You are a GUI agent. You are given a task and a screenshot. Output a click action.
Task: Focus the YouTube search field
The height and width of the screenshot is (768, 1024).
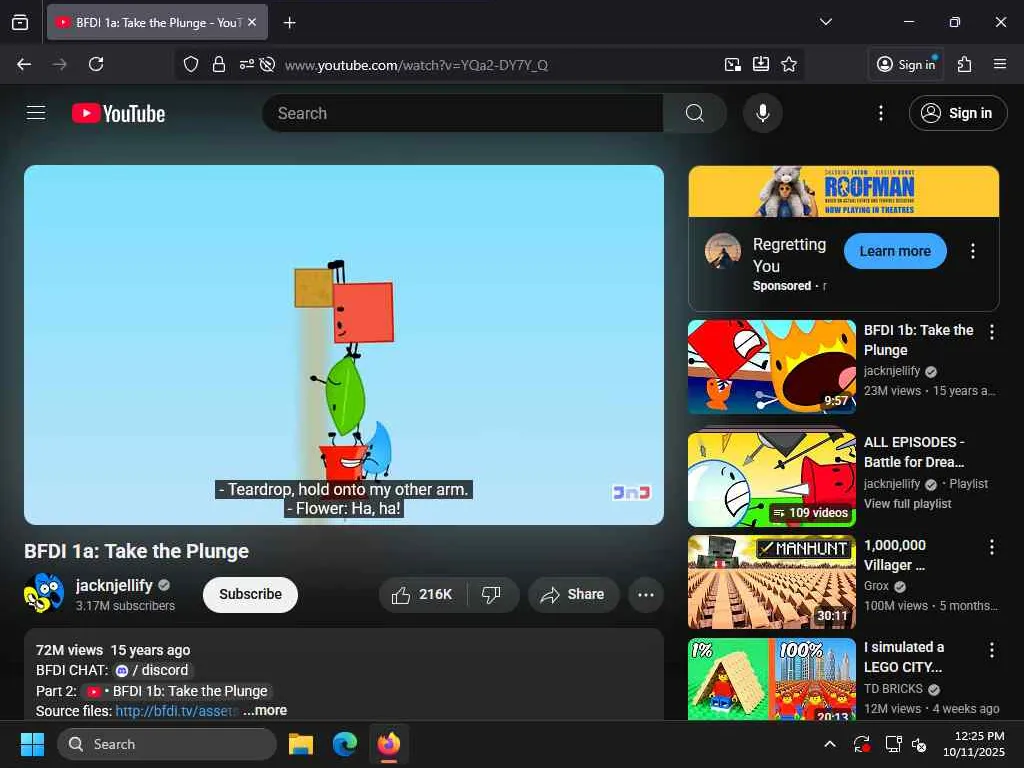pyautogui.click(x=463, y=113)
